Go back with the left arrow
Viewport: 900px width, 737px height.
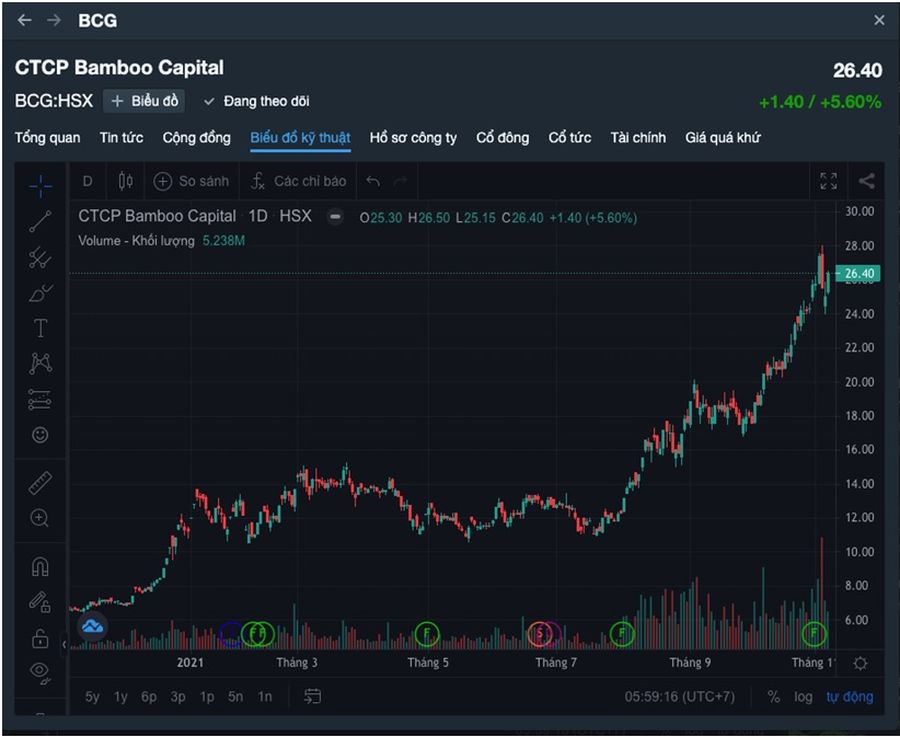(x=24, y=20)
